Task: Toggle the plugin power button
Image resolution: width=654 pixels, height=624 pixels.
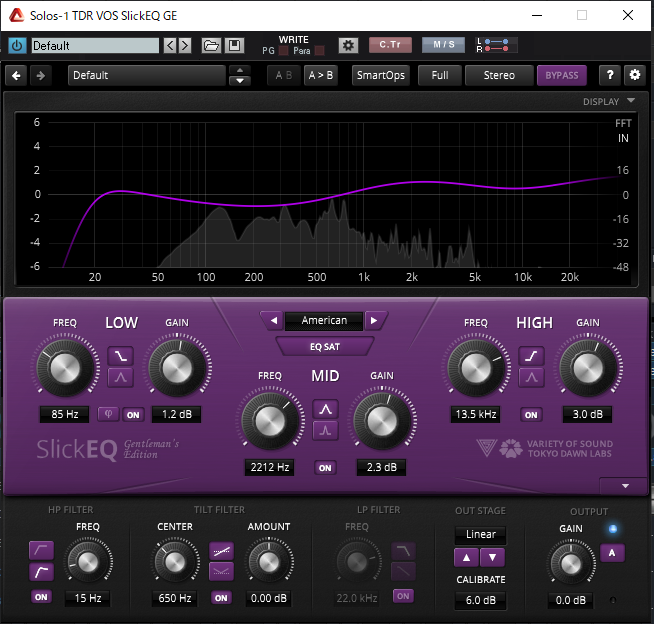Action: 17,45
